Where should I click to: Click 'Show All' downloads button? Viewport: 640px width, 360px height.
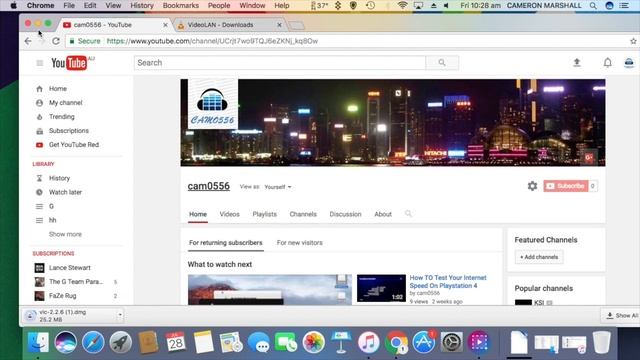click(x=622, y=316)
